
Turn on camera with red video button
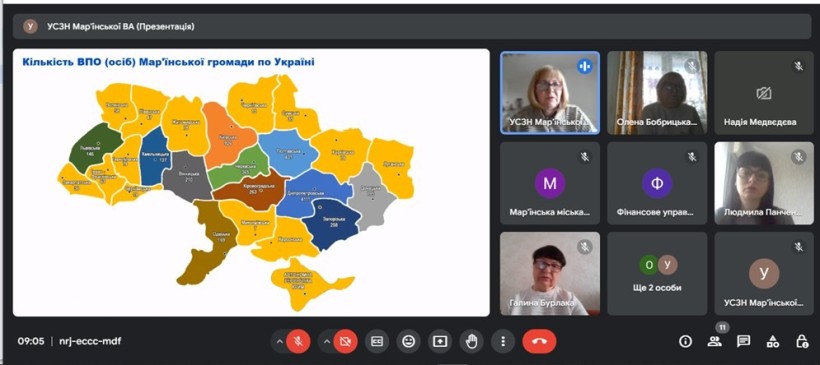[x=345, y=341]
